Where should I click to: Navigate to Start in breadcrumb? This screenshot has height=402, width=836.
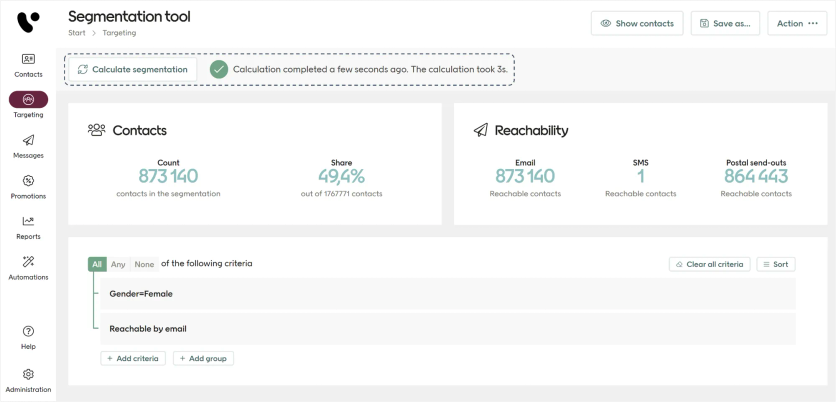pyautogui.click(x=77, y=33)
